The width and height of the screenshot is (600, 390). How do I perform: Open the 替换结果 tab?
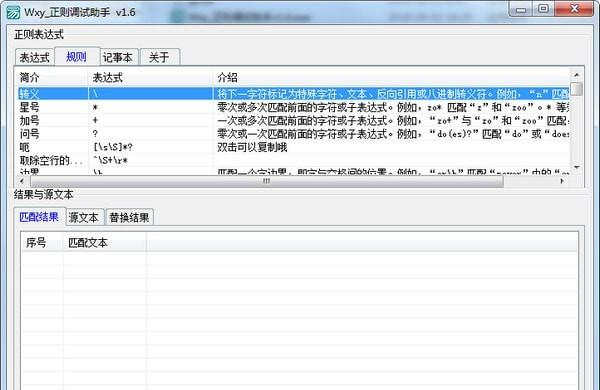[x=129, y=217]
